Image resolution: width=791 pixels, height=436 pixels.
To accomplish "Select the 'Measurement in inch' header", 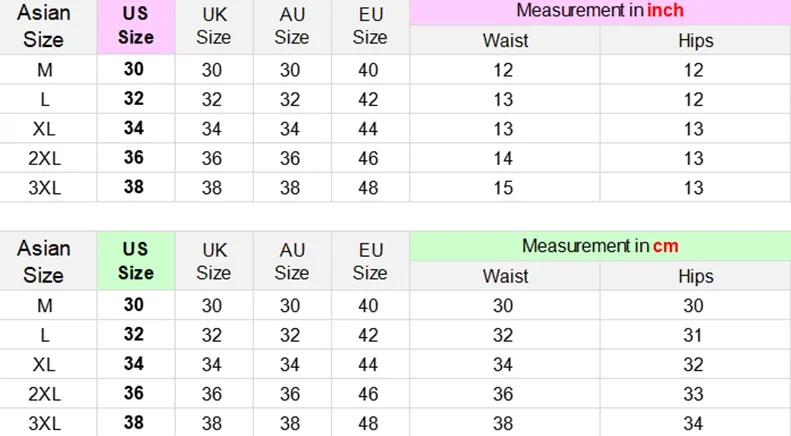I will tap(600, 11).
